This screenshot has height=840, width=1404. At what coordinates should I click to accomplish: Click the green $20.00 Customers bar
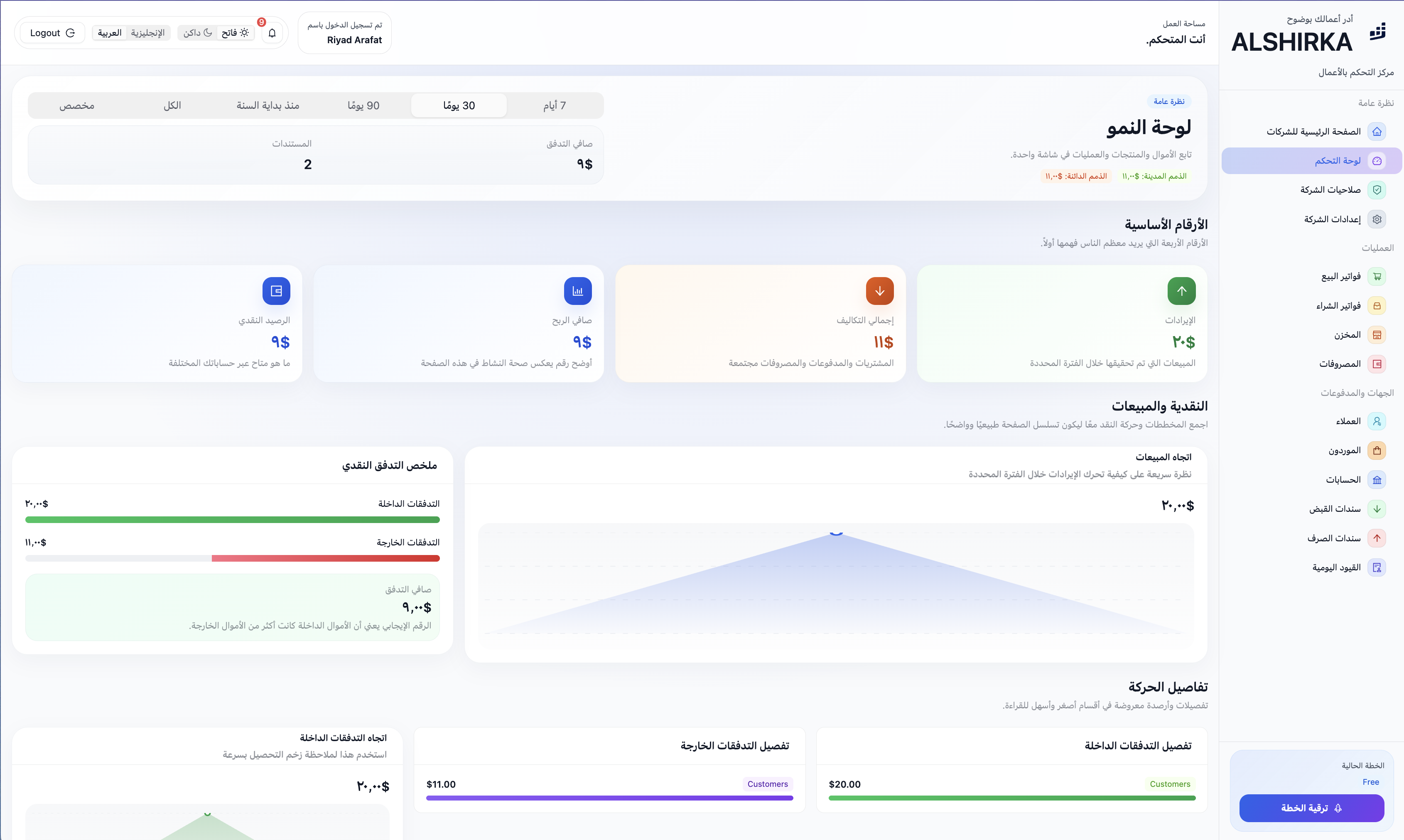(1012, 798)
